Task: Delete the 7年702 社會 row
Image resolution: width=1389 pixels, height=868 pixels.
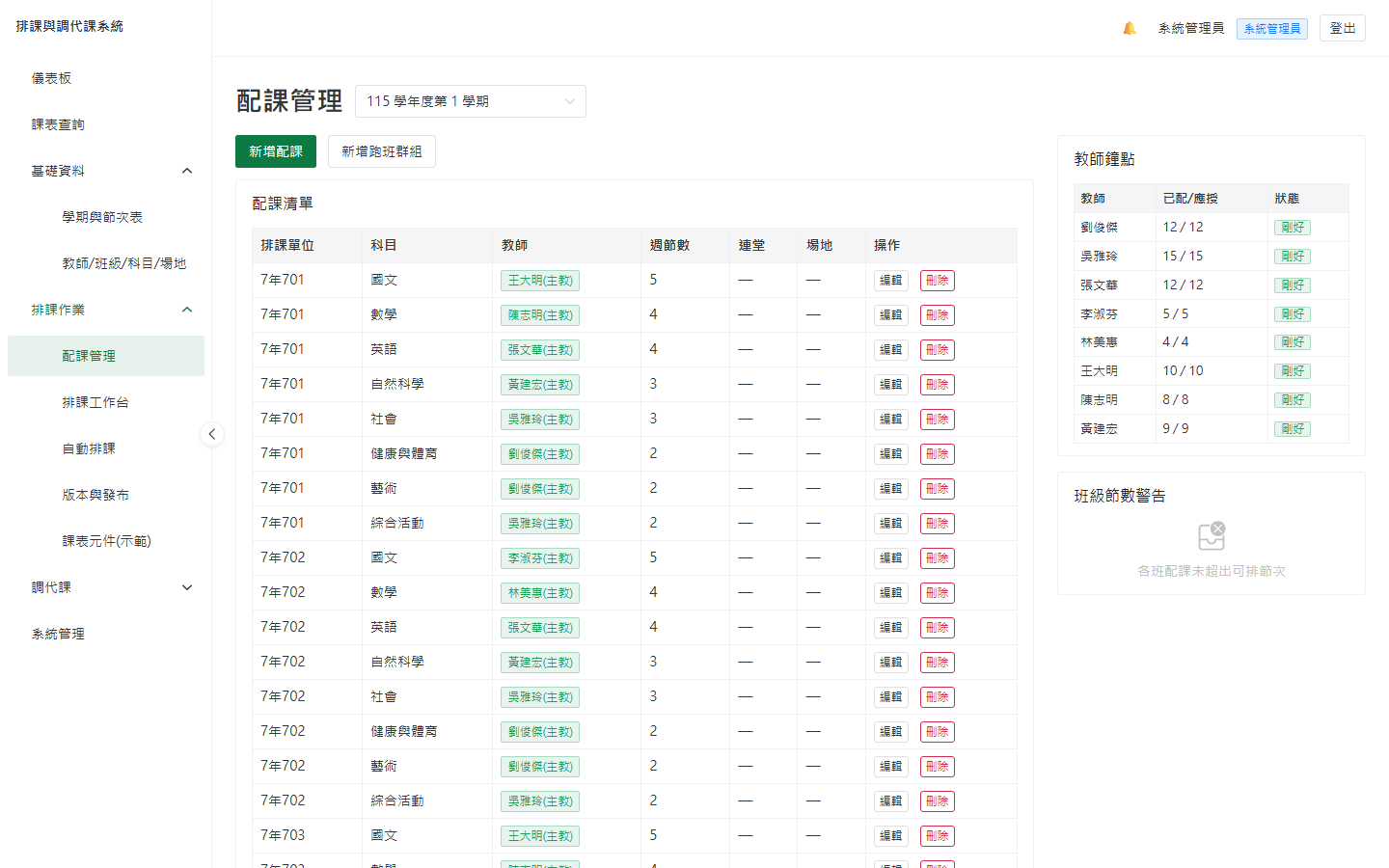Action: [938, 697]
